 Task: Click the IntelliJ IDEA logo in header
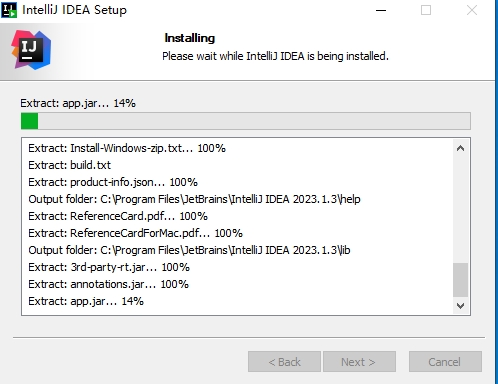coord(31,50)
